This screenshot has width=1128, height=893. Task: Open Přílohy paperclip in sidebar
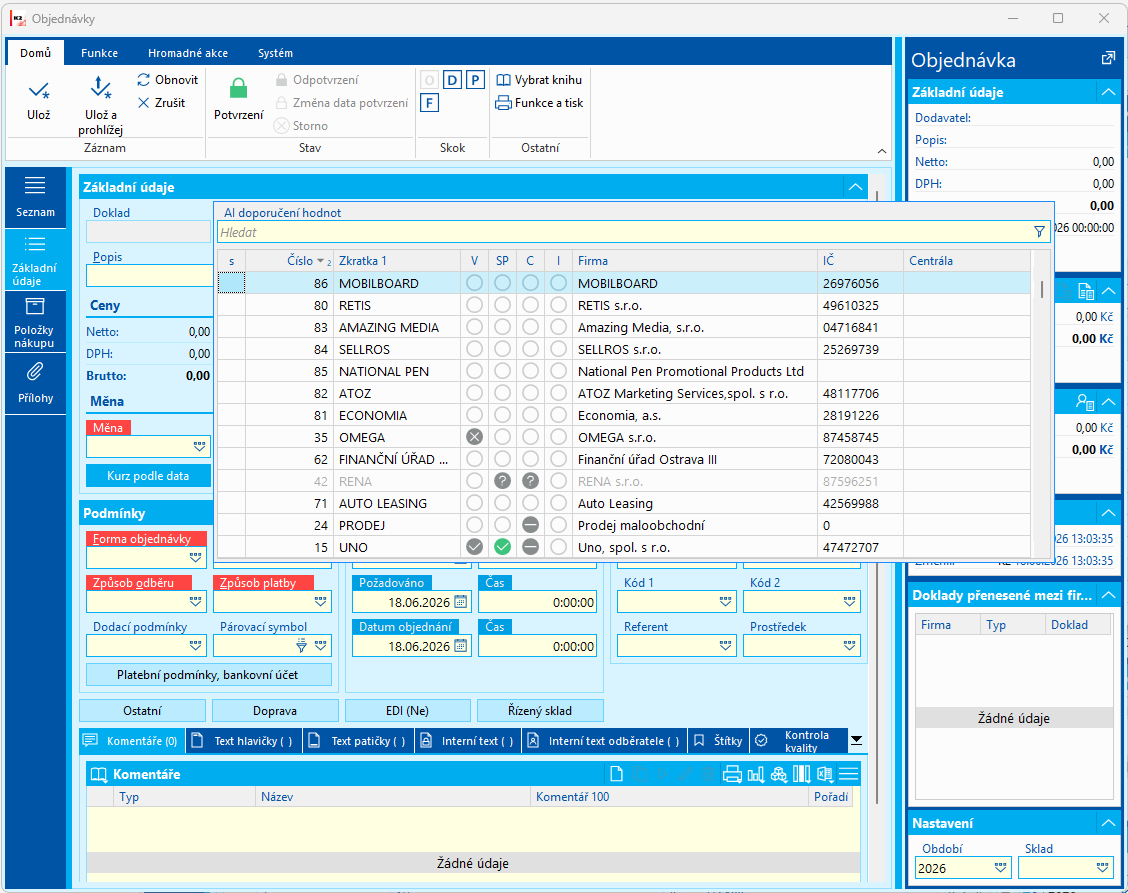[35, 372]
